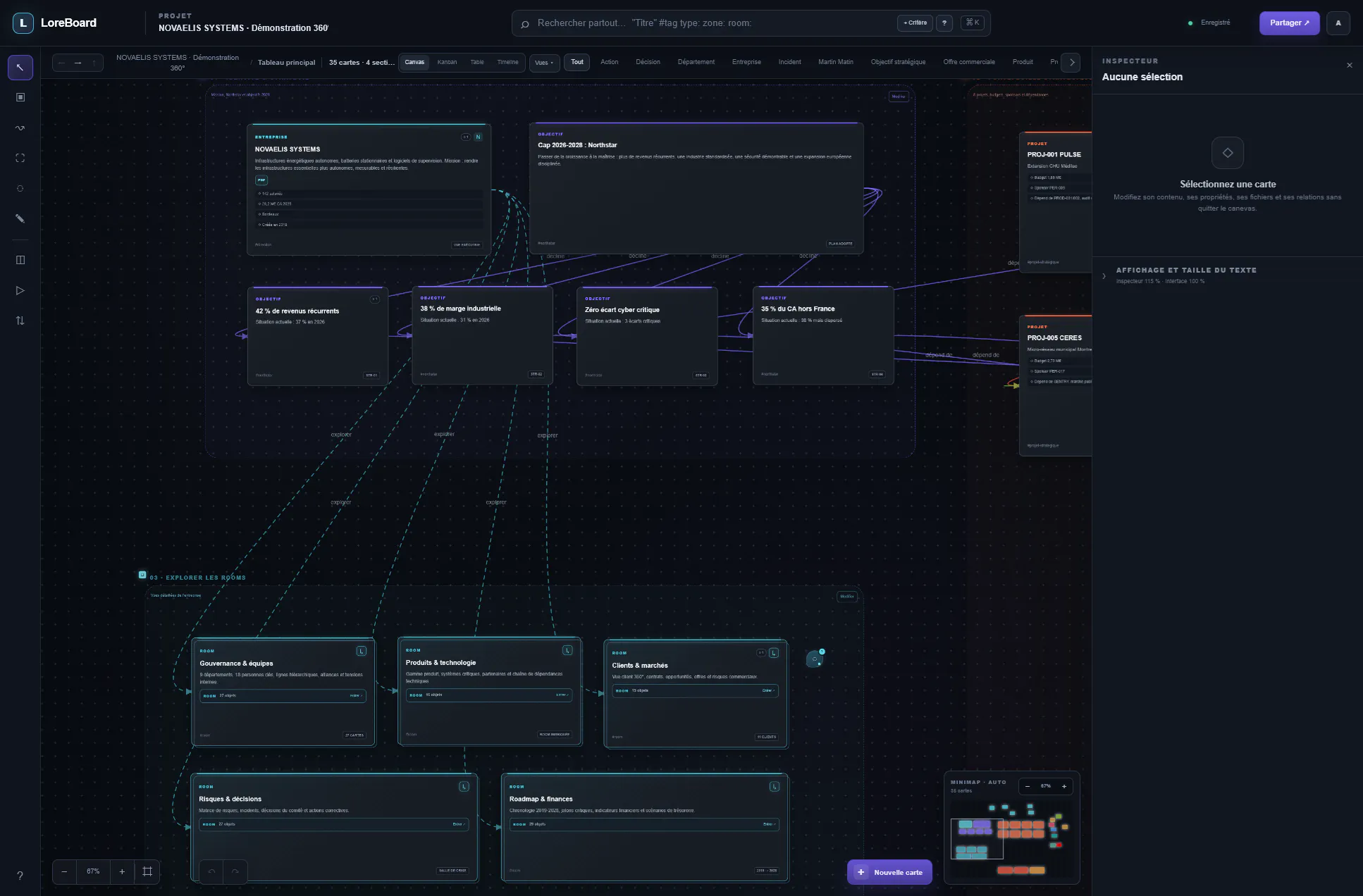Click the N badge on NOVAELIS SYSTEMS card
The height and width of the screenshot is (896, 1363).
click(x=479, y=137)
